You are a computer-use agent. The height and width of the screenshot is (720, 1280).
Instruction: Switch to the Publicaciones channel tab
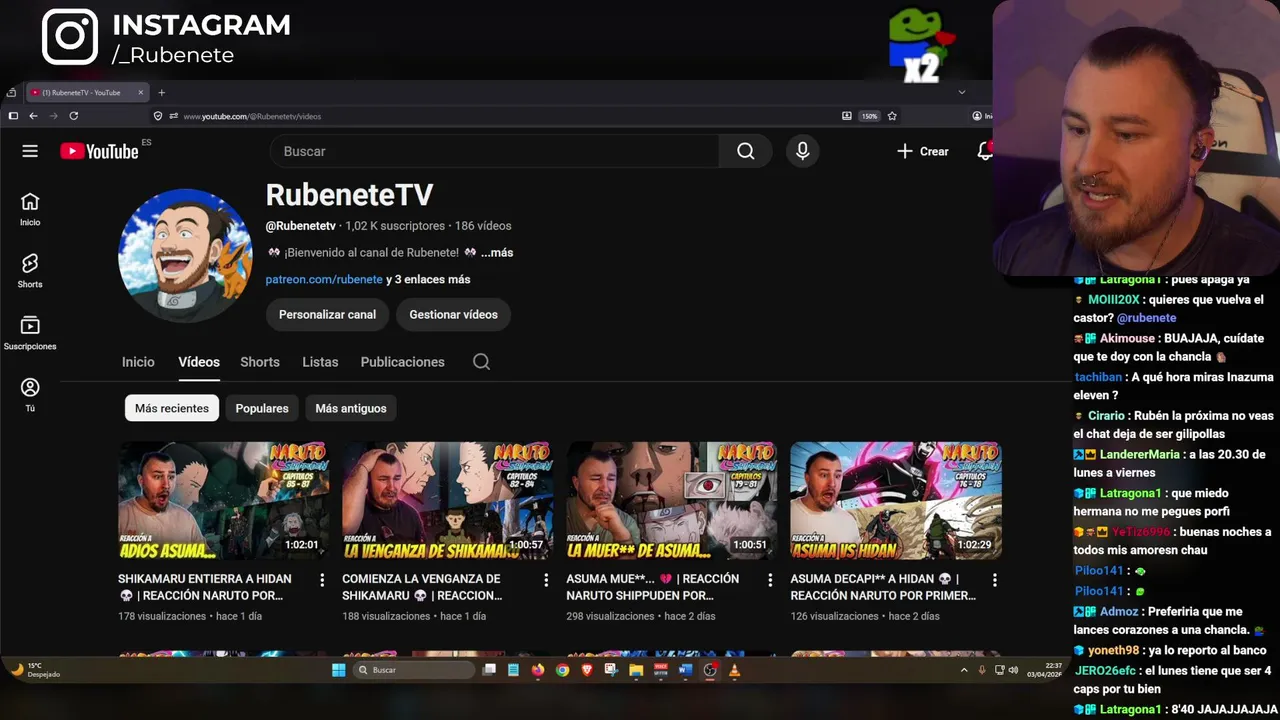(x=403, y=362)
